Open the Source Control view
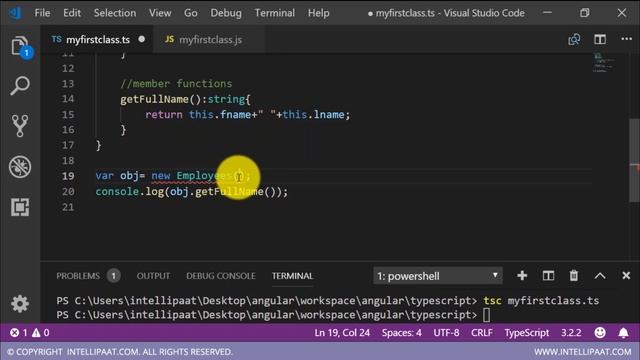640x360 pixels. tap(20, 125)
